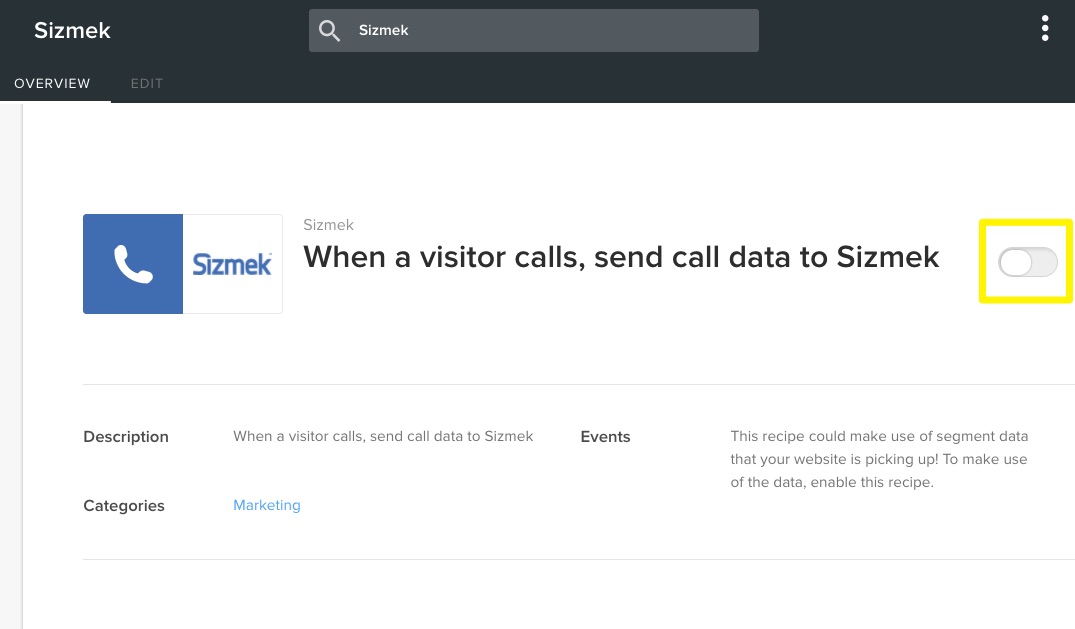The image size is (1075, 629).
Task: Click the yellow-highlighted toggle area
Action: (1026, 262)
